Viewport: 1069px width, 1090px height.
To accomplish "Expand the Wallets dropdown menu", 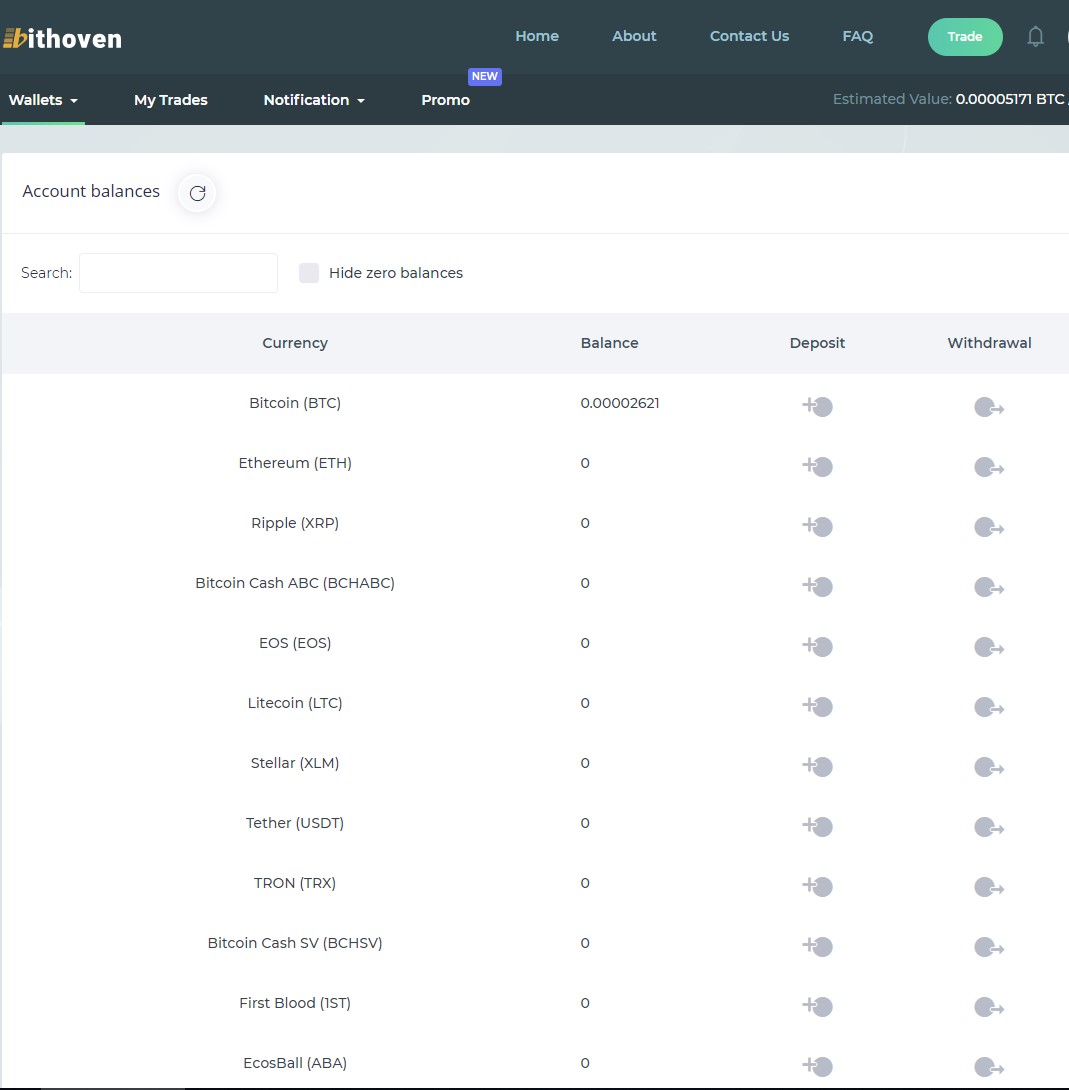I will (43, 100).
